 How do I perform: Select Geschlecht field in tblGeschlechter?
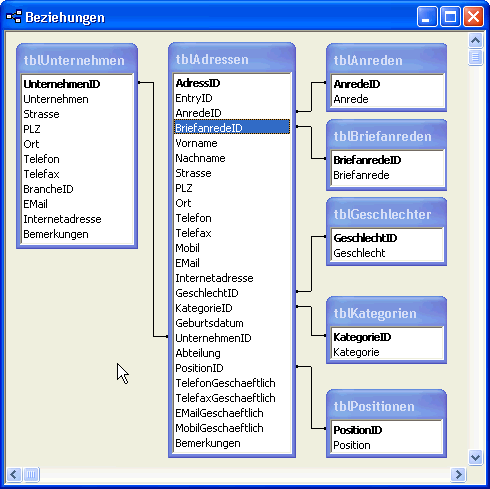(359, 253)
